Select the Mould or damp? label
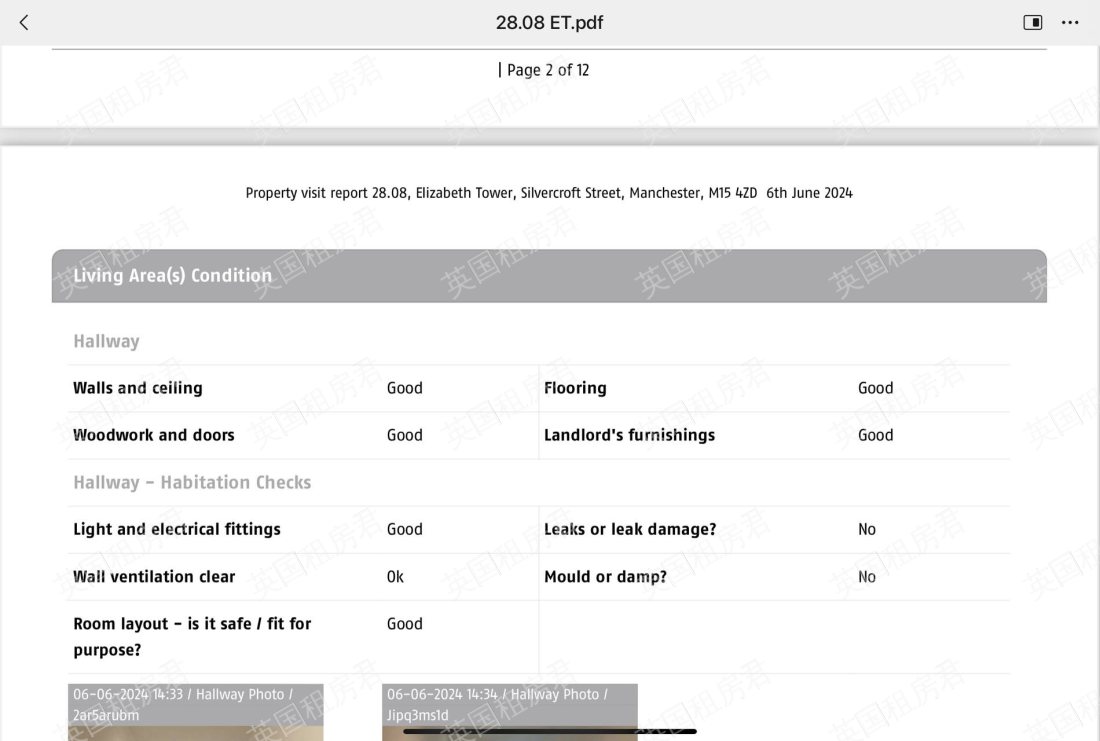 tap(605, 576)
